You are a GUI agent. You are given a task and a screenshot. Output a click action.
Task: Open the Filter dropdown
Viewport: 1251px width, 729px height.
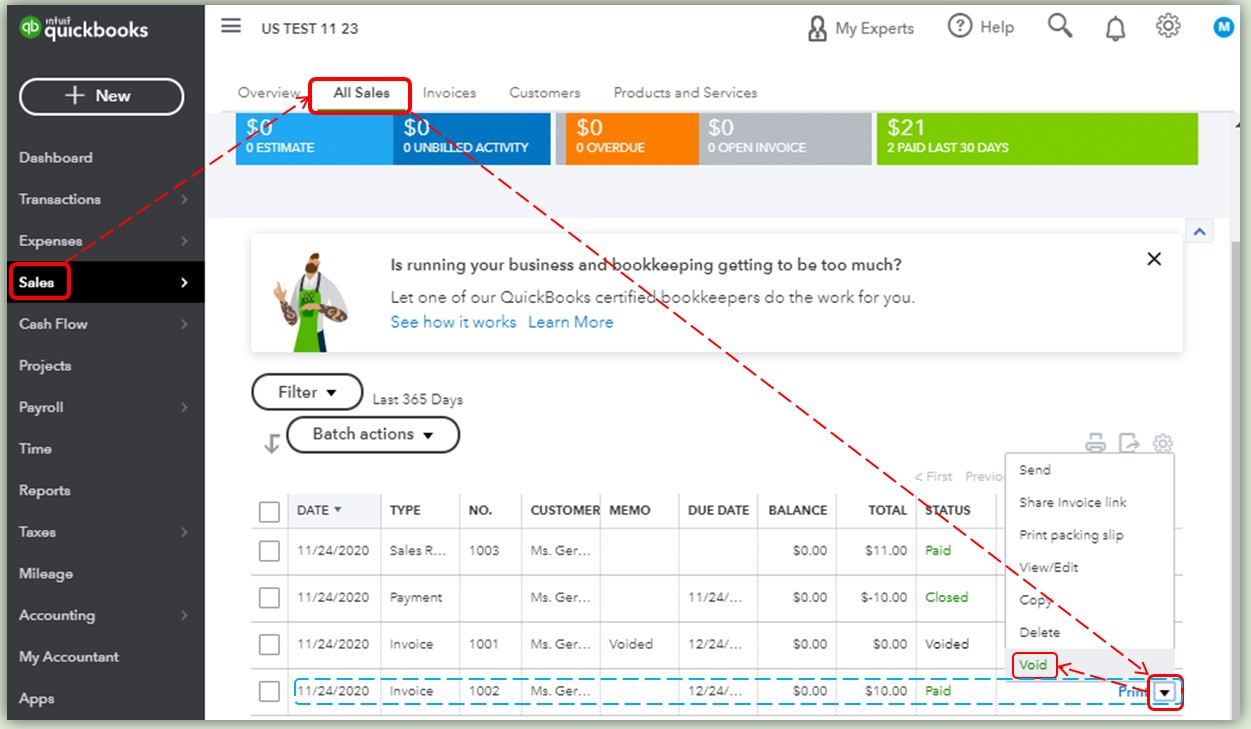tap(307, 392)
